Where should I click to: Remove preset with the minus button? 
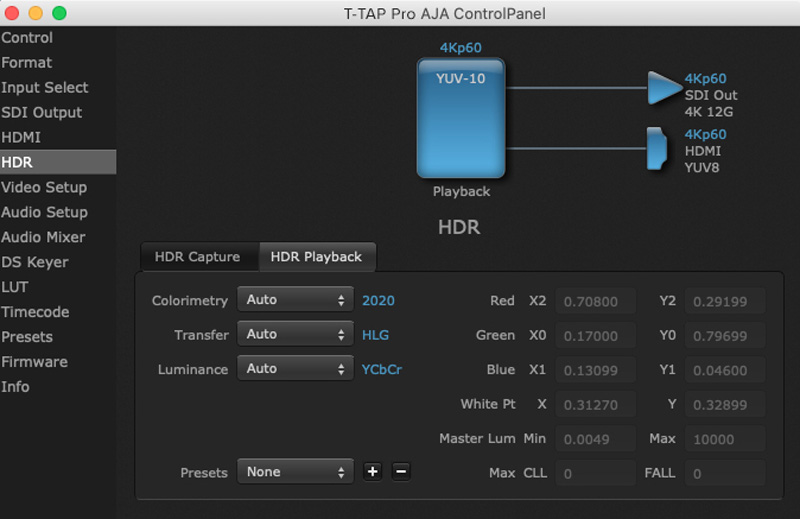coord(401,472)
